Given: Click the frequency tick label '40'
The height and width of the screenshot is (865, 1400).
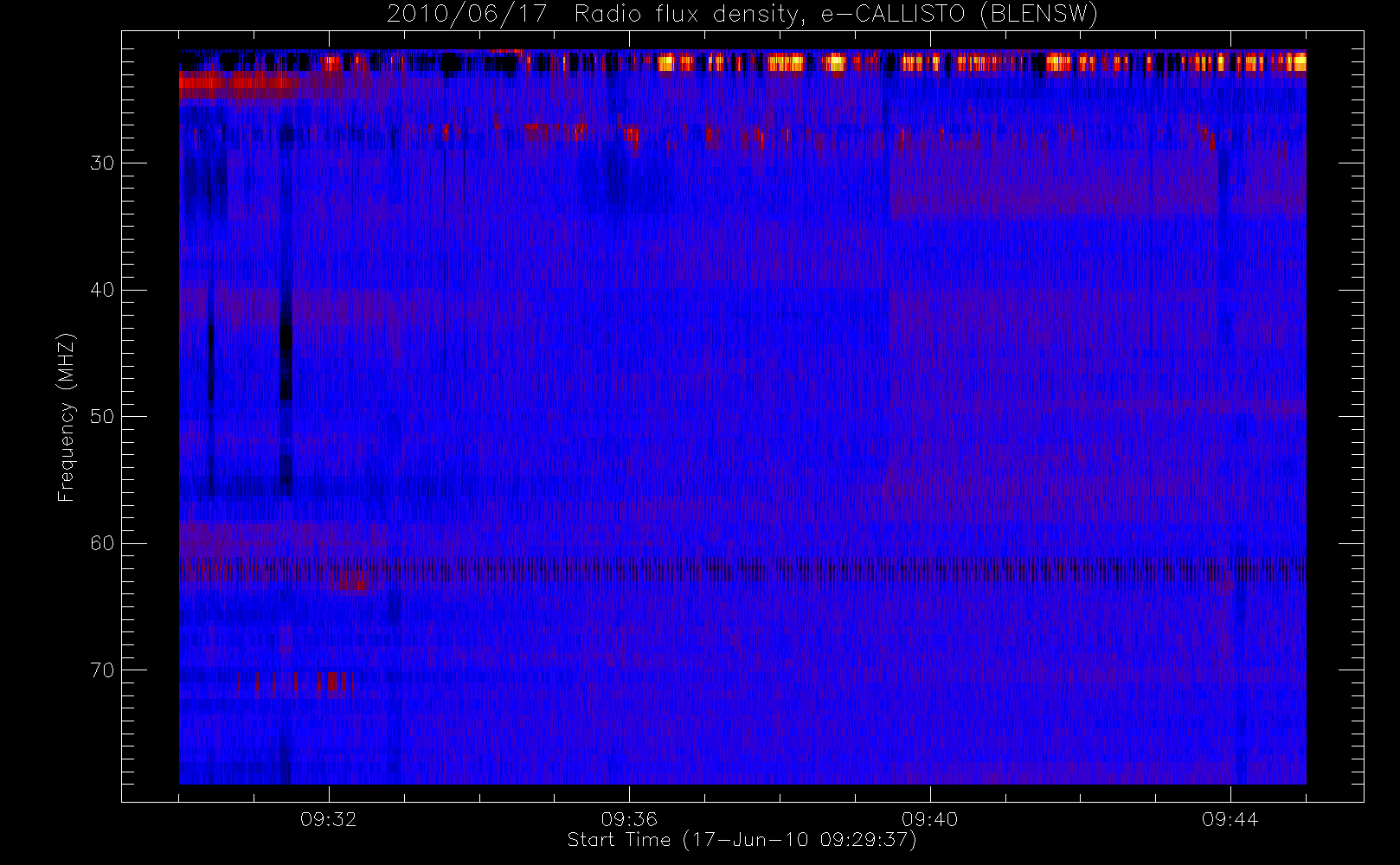Looking at the screenshot, I should (102, 290).
